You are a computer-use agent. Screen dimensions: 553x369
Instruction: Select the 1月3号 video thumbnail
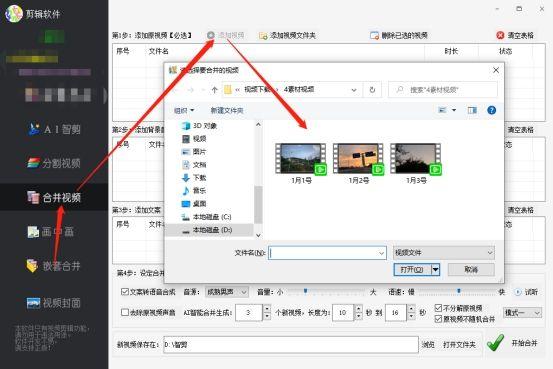tap(416, 163)
